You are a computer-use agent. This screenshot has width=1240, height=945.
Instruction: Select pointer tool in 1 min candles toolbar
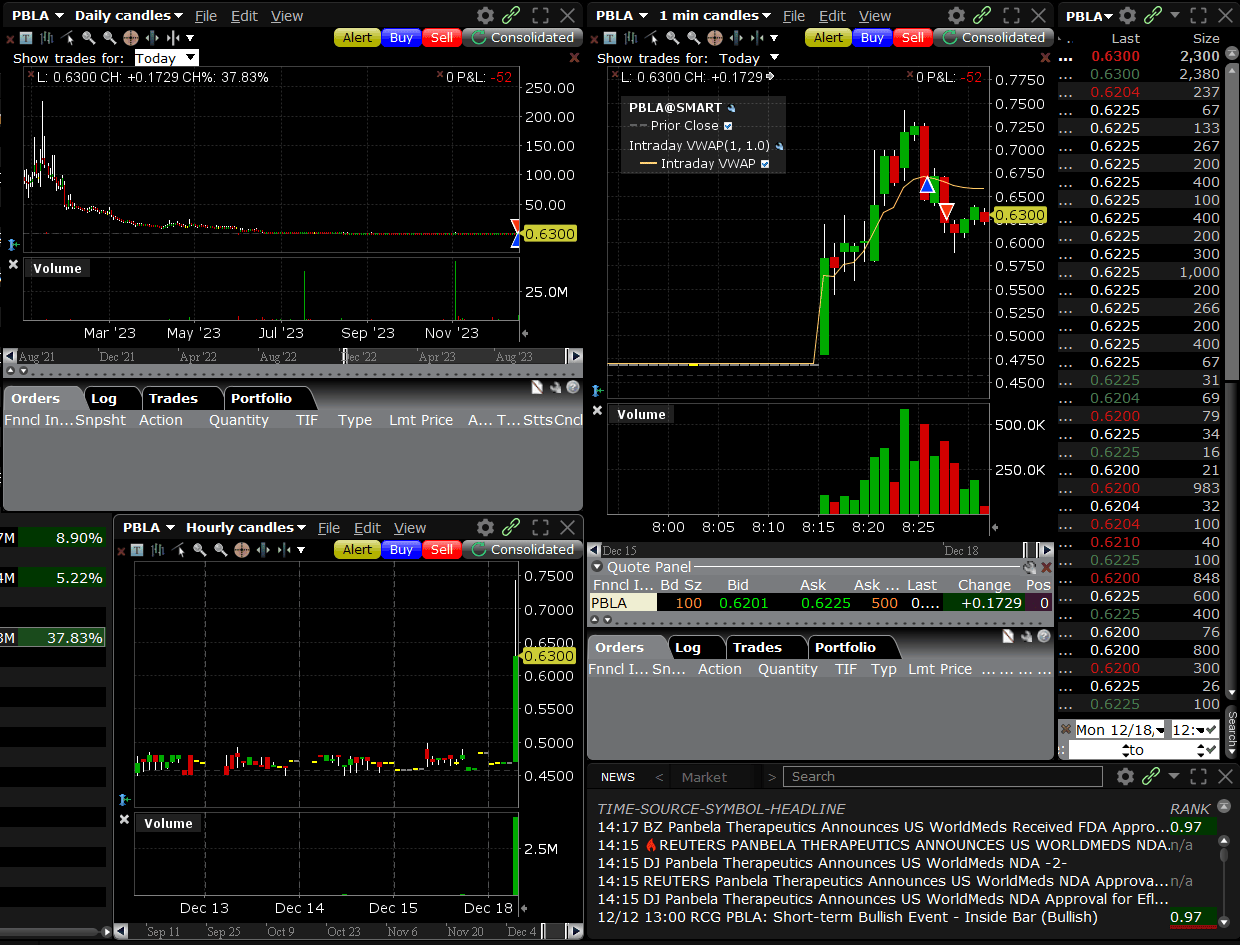tap(652, 38)
